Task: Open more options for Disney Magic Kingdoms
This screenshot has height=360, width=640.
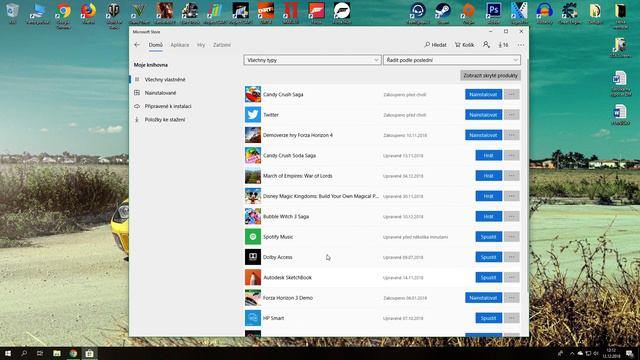Action: pos(511,196)
